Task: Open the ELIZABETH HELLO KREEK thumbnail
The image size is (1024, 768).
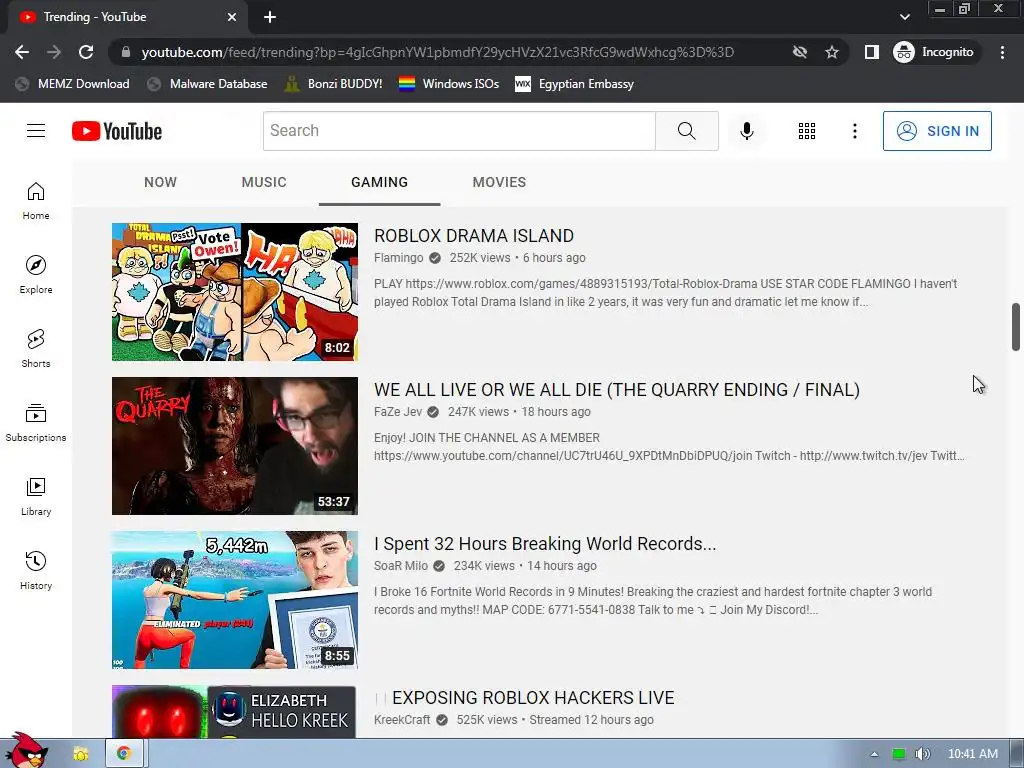Action: tap(234, 712)
